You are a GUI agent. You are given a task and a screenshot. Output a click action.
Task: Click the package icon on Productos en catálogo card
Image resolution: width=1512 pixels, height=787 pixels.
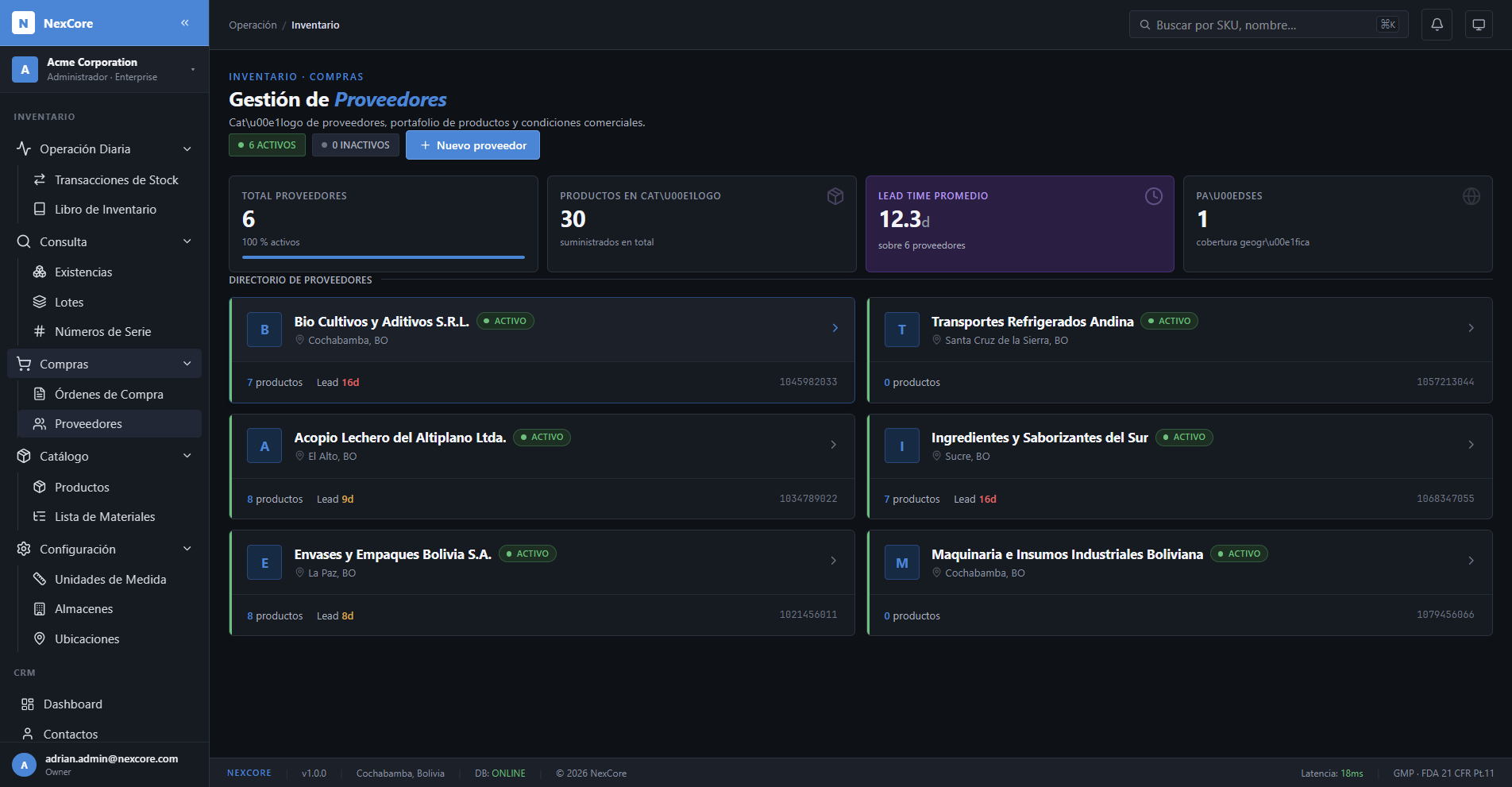point(835,196)
